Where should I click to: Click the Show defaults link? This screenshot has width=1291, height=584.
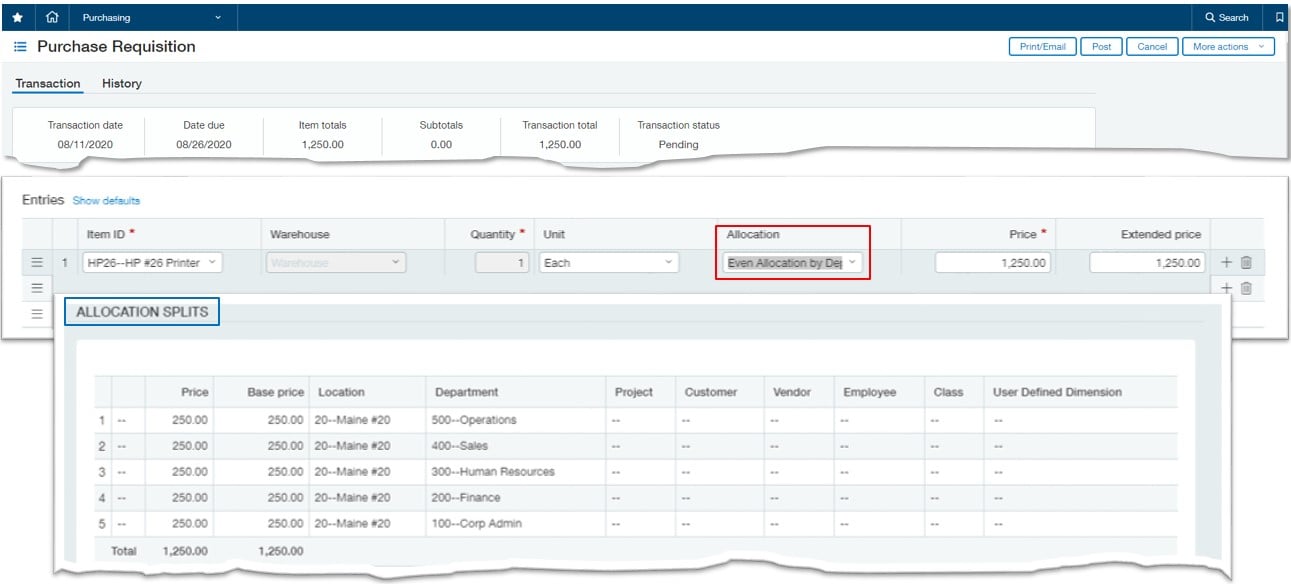point(106,201)
